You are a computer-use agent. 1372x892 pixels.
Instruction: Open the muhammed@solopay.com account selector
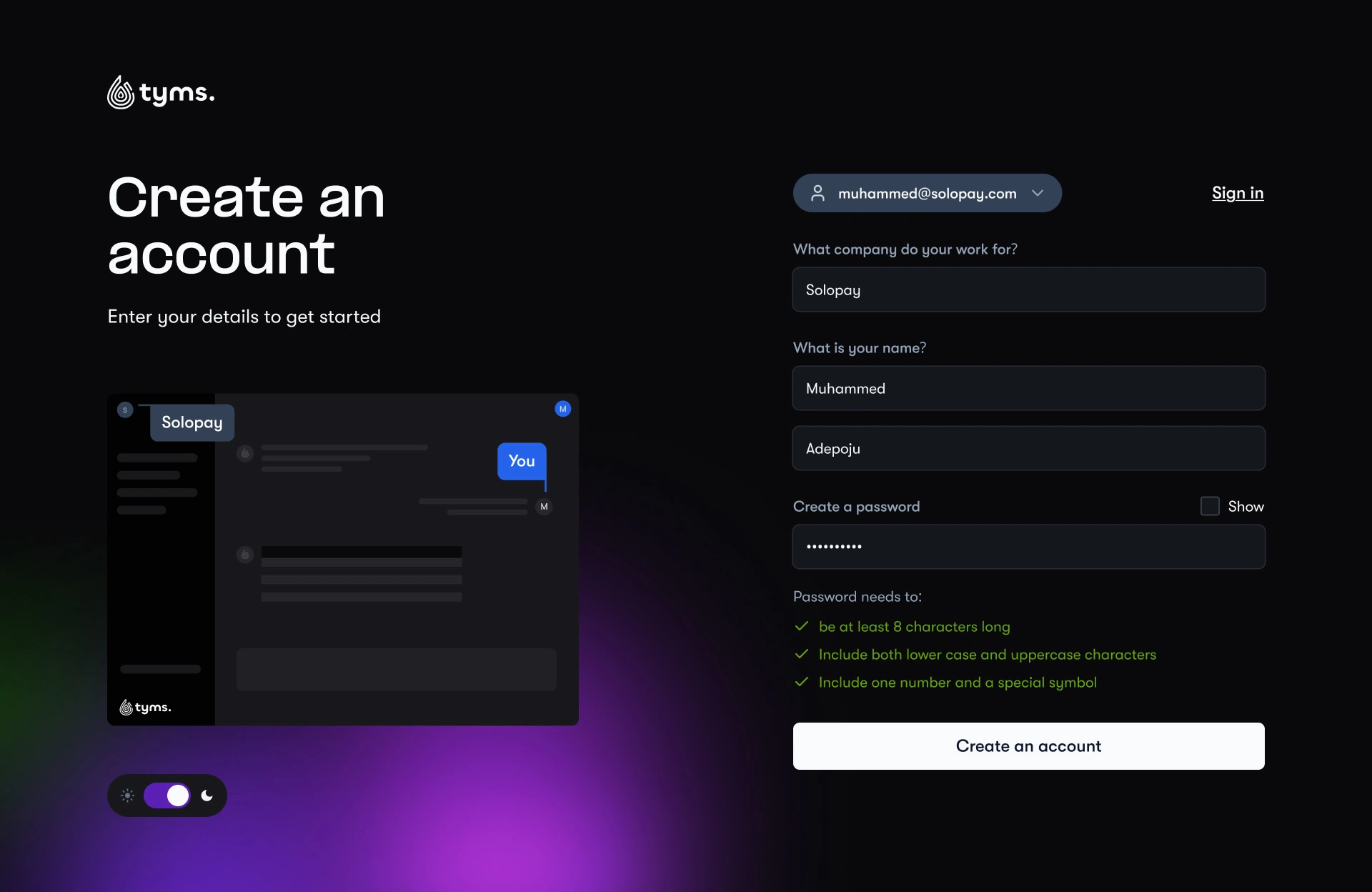(x=927, y=193)
